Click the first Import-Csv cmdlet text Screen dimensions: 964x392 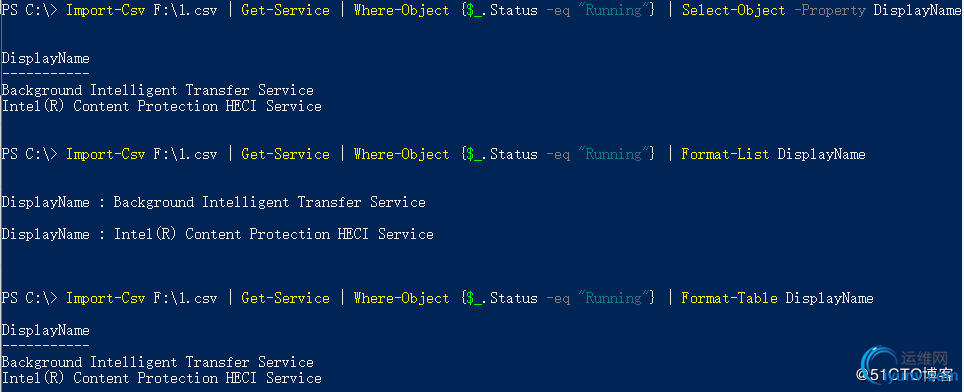pos(106,10)
